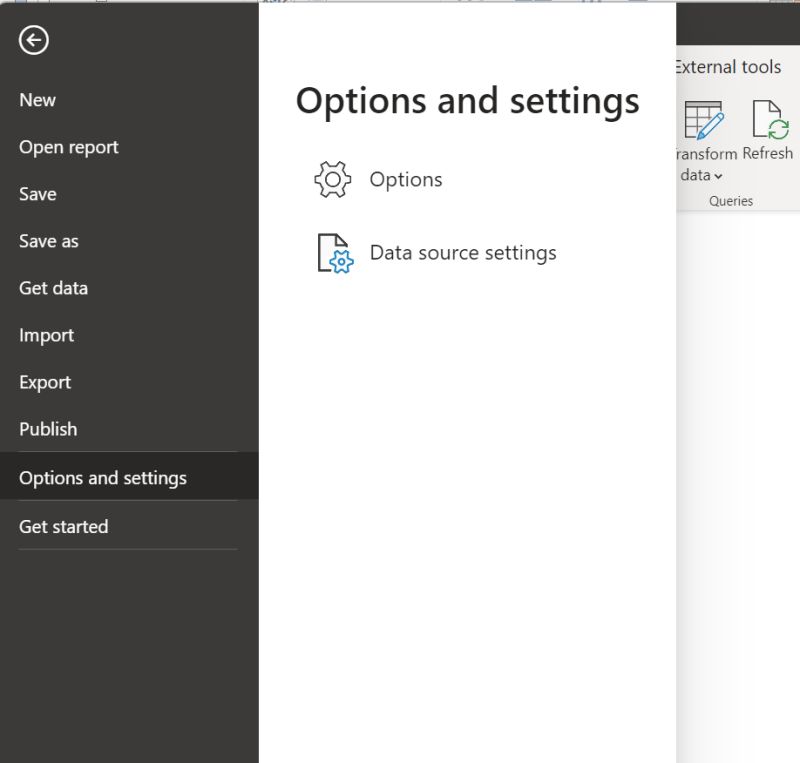Click the Queries group label
The width and height of the screenshot is (800, 763).
pyautogui.click(x=731, y=200)
